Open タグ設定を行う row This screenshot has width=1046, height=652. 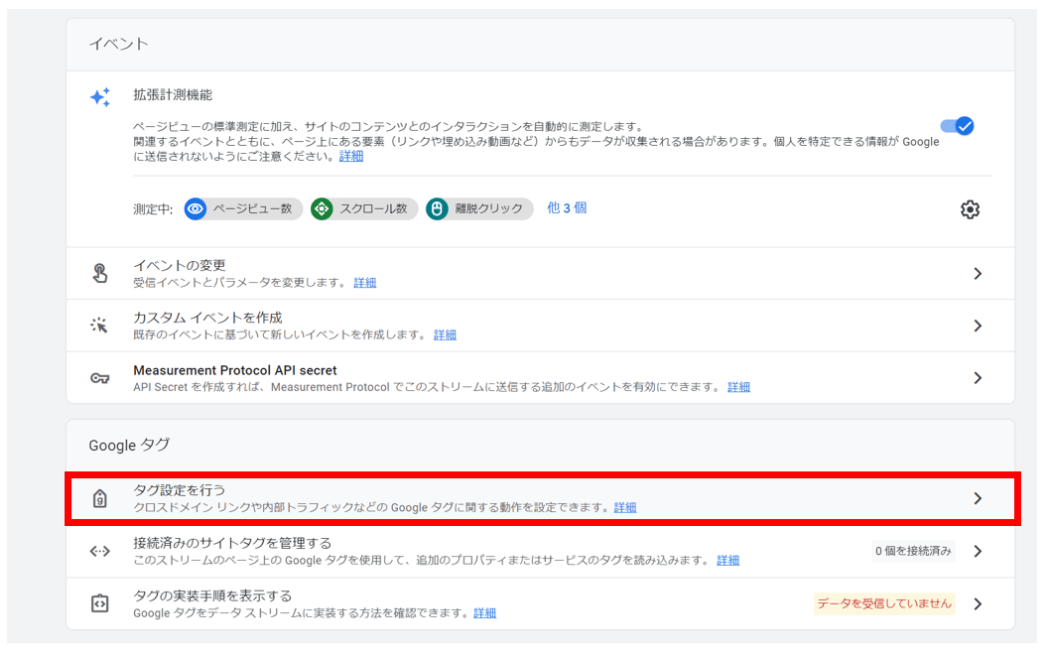pos(542,499)
